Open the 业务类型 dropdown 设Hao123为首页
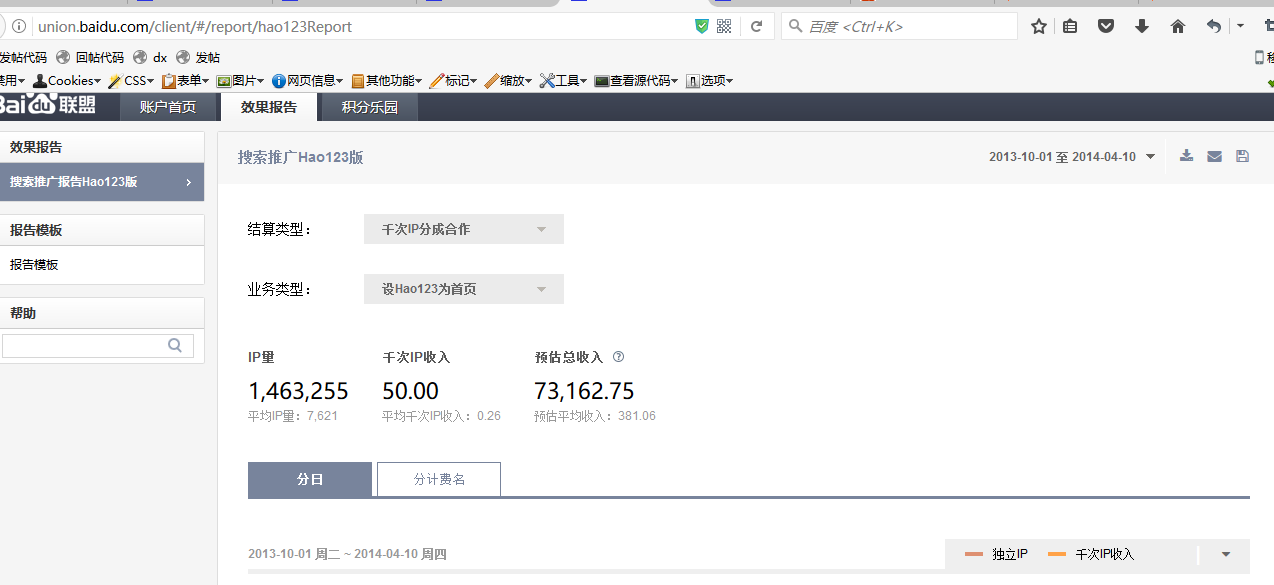 463,289
